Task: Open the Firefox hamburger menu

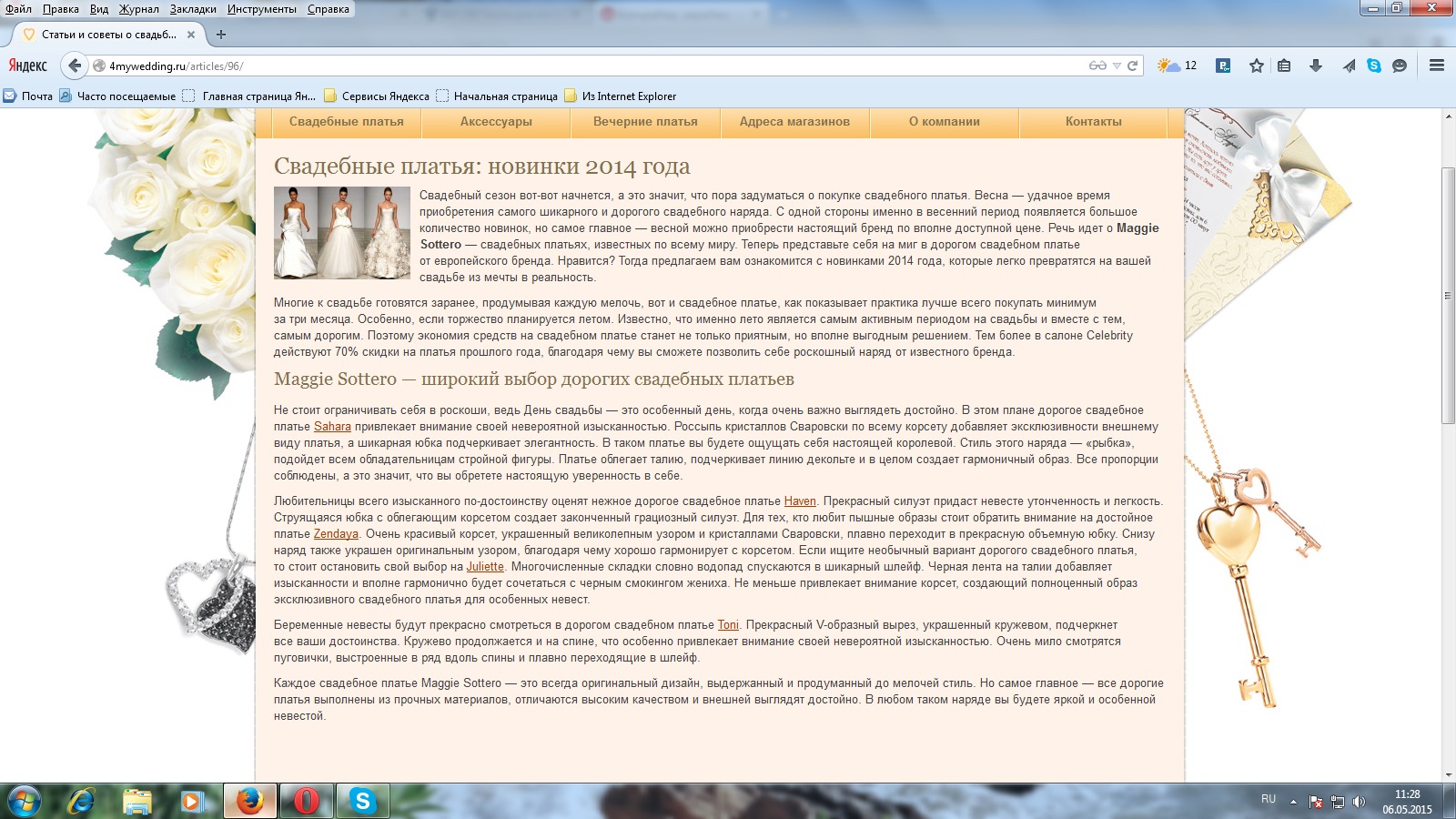Action: (x=1437, y=66)
